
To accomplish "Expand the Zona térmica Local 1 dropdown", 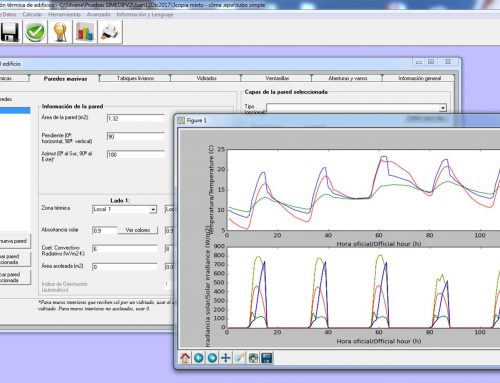I will (153, 209).
